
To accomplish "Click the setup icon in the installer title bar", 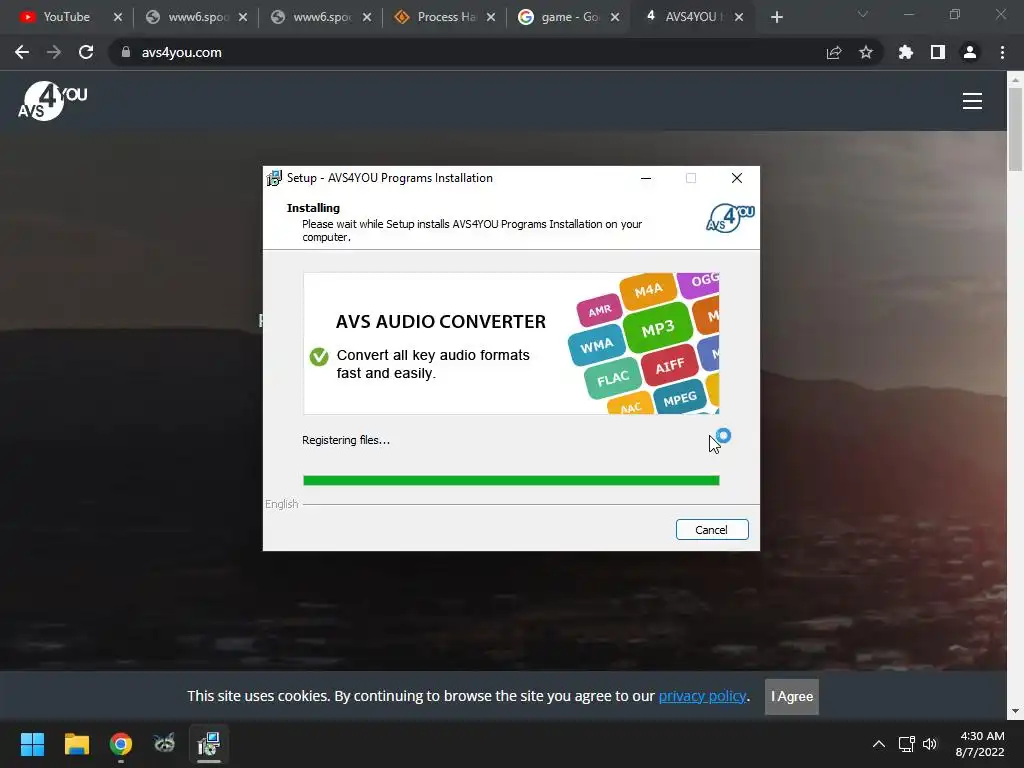I will pyautogui.click(x=274, y=178).
